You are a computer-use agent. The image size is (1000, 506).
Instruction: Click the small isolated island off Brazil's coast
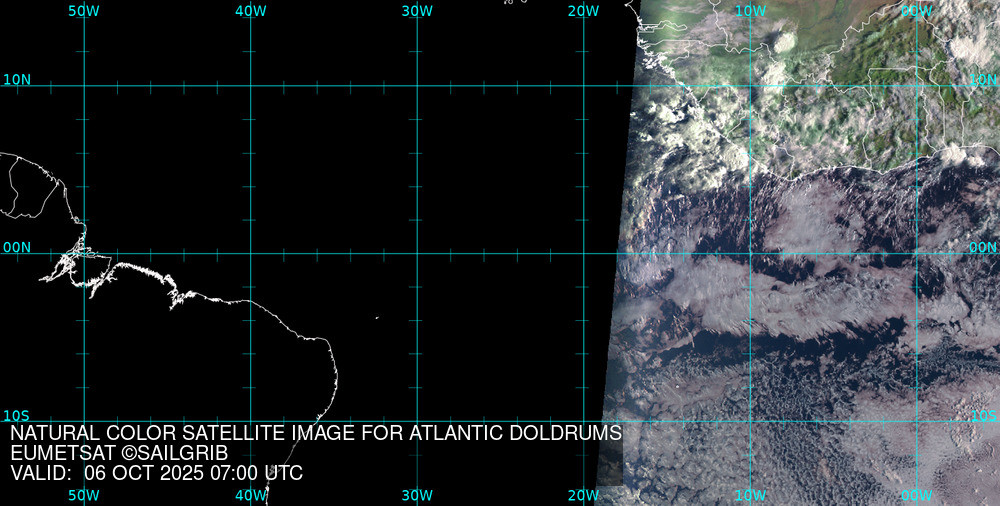pyautogui.click(x=377, y=318)
